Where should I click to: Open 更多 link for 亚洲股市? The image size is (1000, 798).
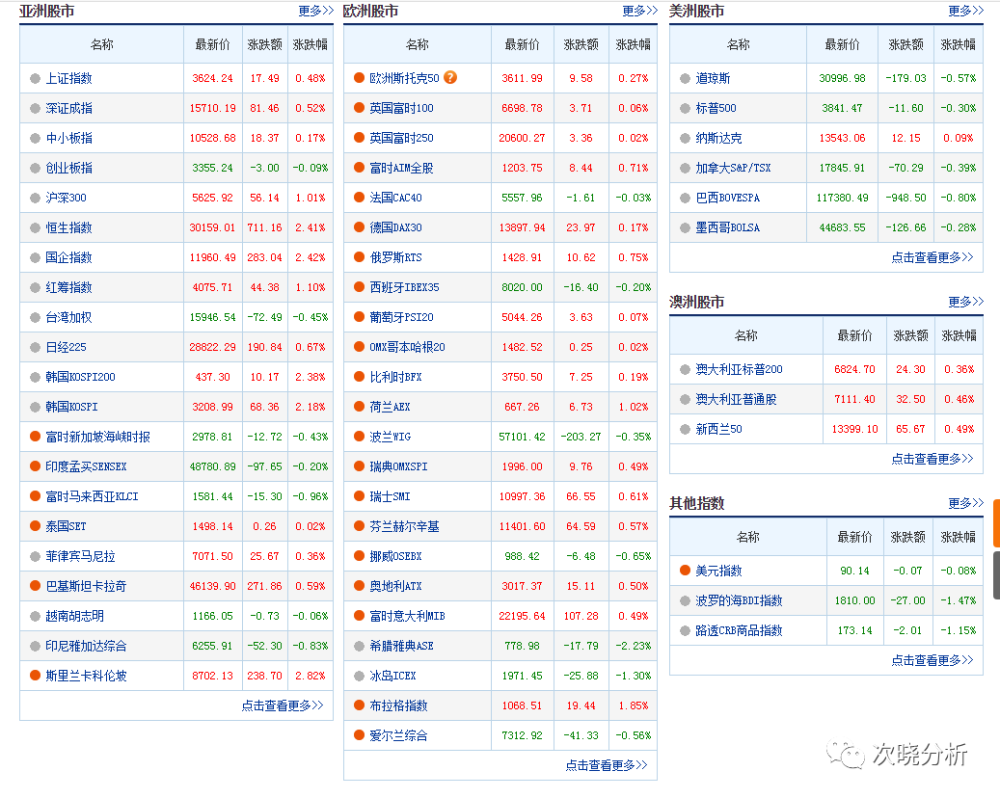pos(316,11)
